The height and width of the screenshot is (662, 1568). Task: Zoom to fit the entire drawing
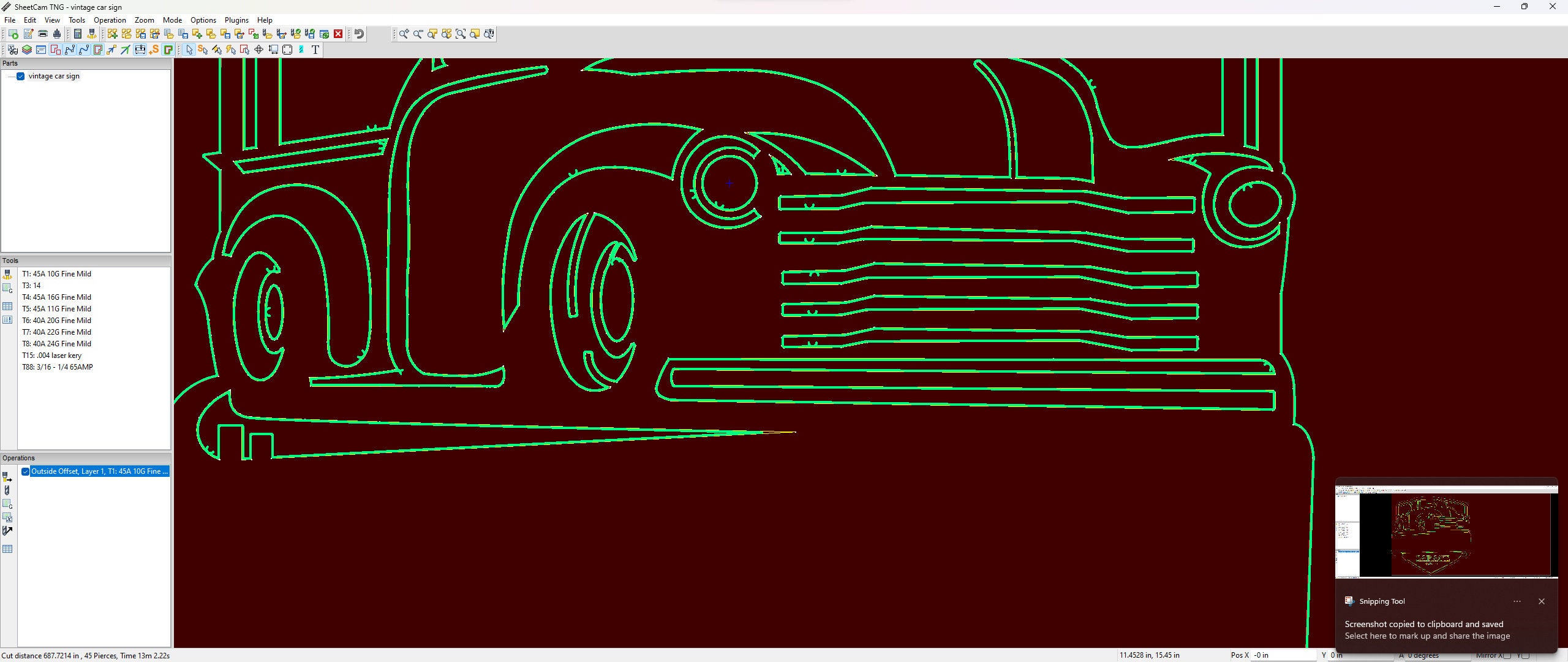click(461, 34)
